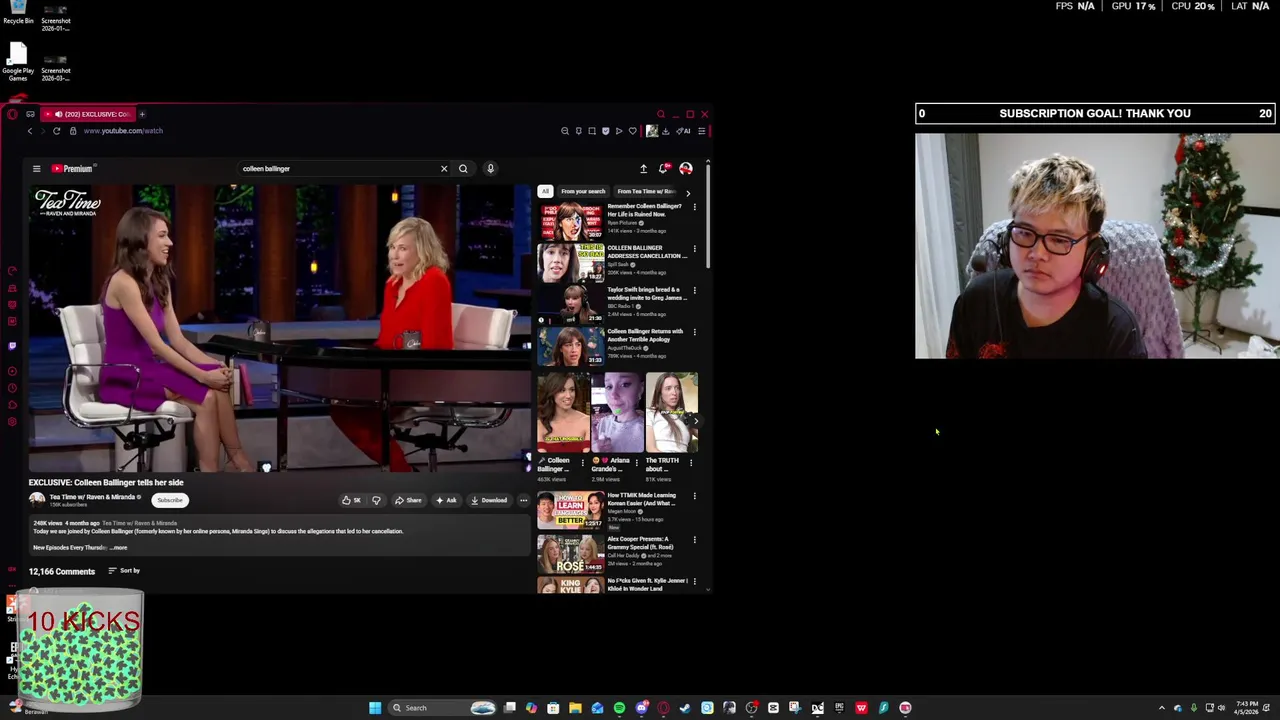
Task: Click the video player area
Action: tap(279, 327)
